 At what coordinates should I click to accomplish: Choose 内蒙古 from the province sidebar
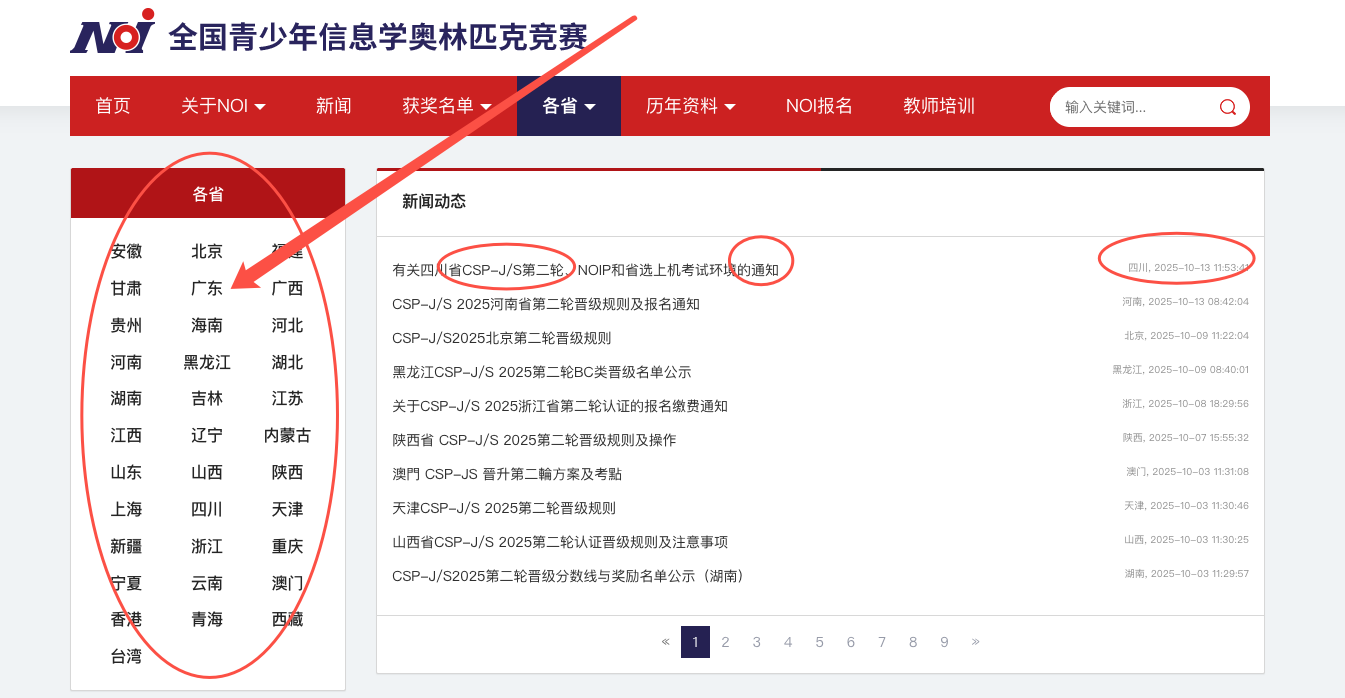(287, 436)
